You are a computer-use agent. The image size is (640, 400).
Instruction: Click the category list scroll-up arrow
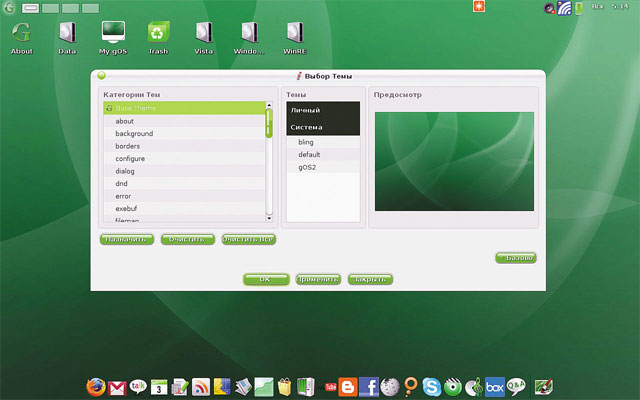tap(269, 105)
